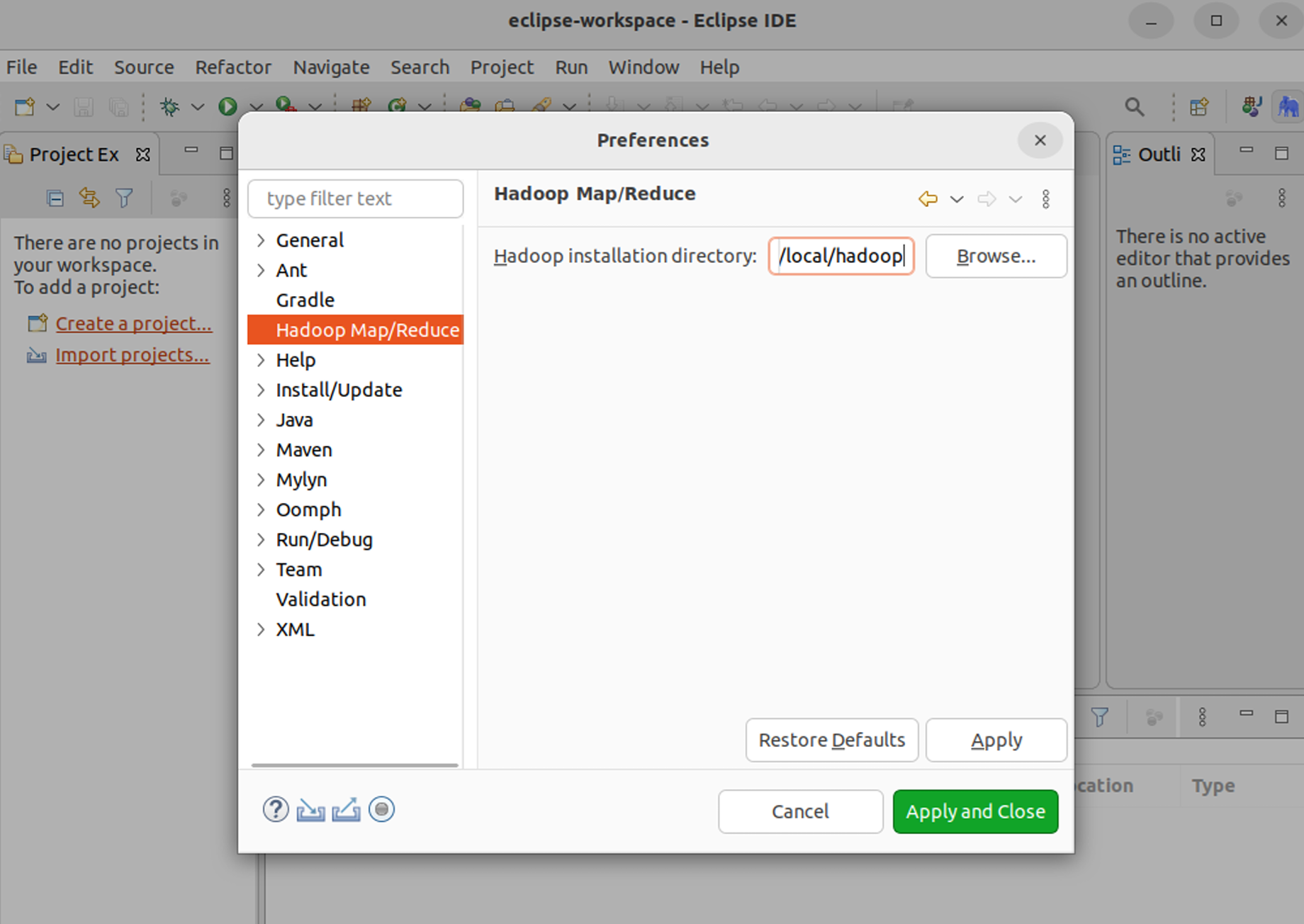Click Link with Editor in Project Explorer
1304x924 pixels.
click(89, 198)
